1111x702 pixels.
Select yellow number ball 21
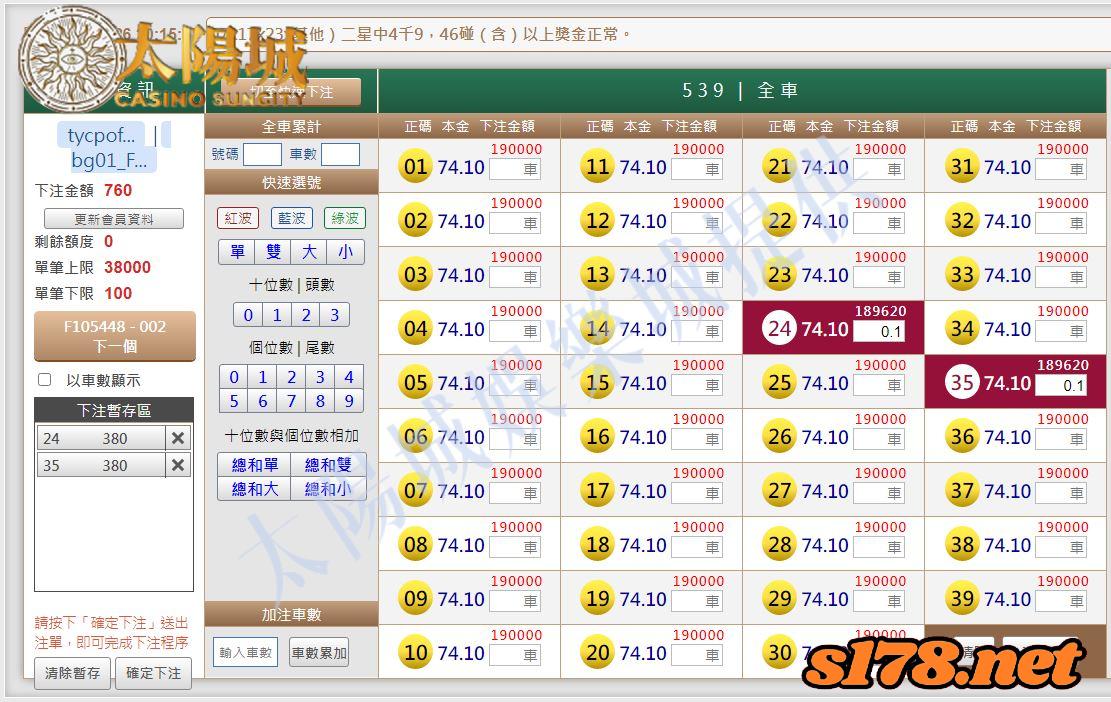(779, 166)
